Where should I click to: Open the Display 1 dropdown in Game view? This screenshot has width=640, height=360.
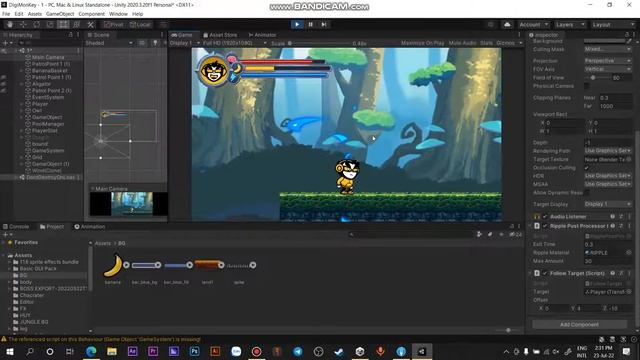184,43
